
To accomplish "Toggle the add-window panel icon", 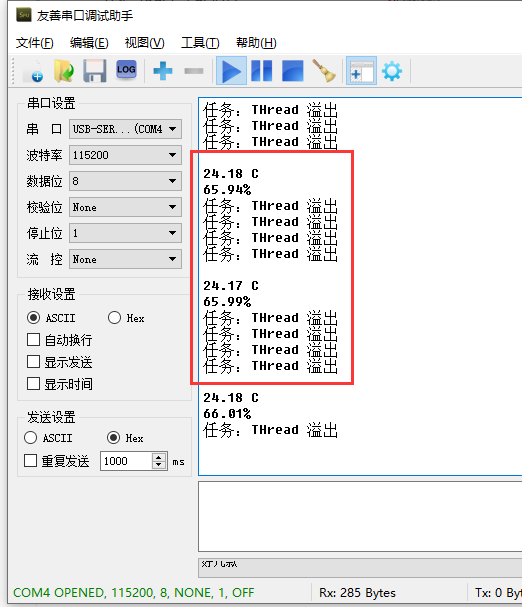I will tap(361, 70).
